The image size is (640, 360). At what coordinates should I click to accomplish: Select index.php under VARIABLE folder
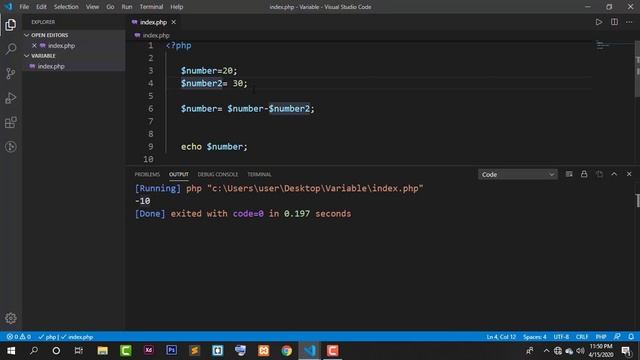tap(51, 66)
